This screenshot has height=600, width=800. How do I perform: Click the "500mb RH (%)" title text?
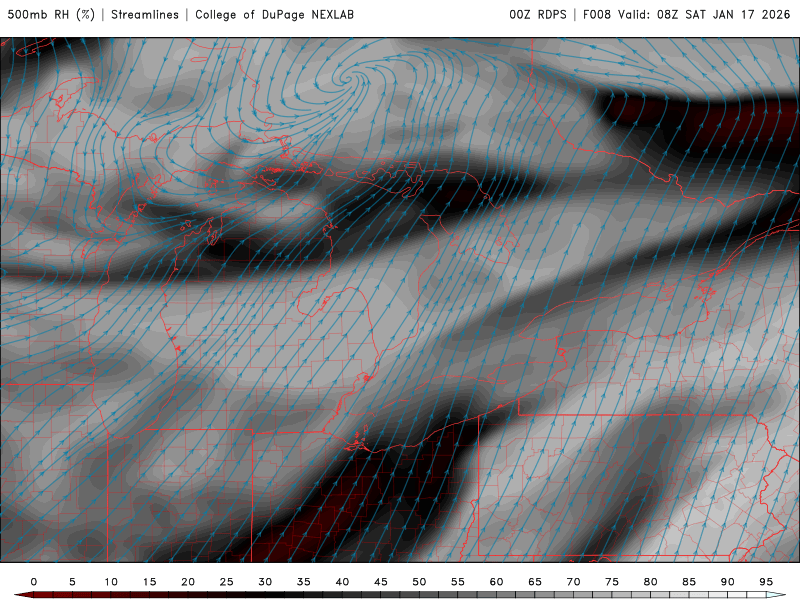pyautogui.click(x=51, y=15)
